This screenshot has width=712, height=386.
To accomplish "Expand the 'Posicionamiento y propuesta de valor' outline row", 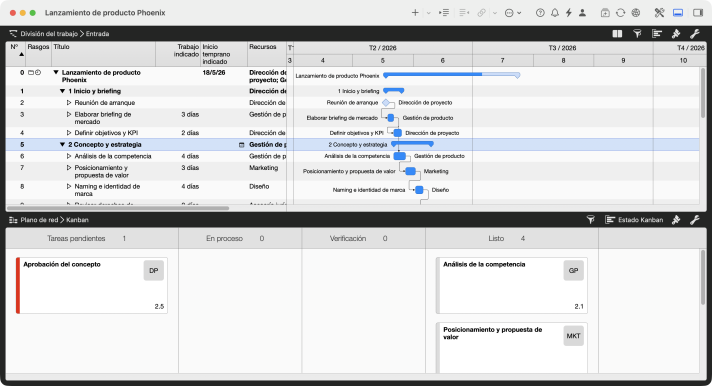I will tap(69, 168).
